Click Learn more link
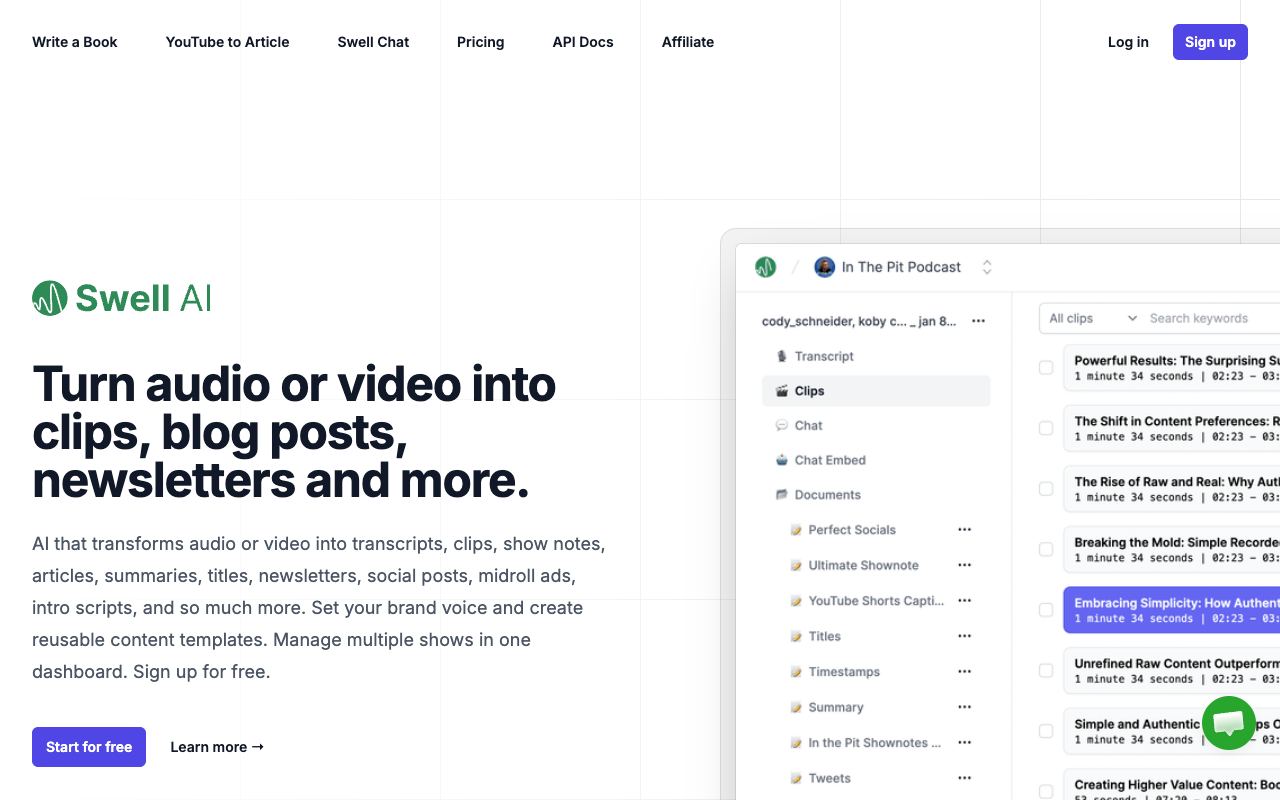The width and height of the screenshot is (1280, 800). (x=217, y=747)
